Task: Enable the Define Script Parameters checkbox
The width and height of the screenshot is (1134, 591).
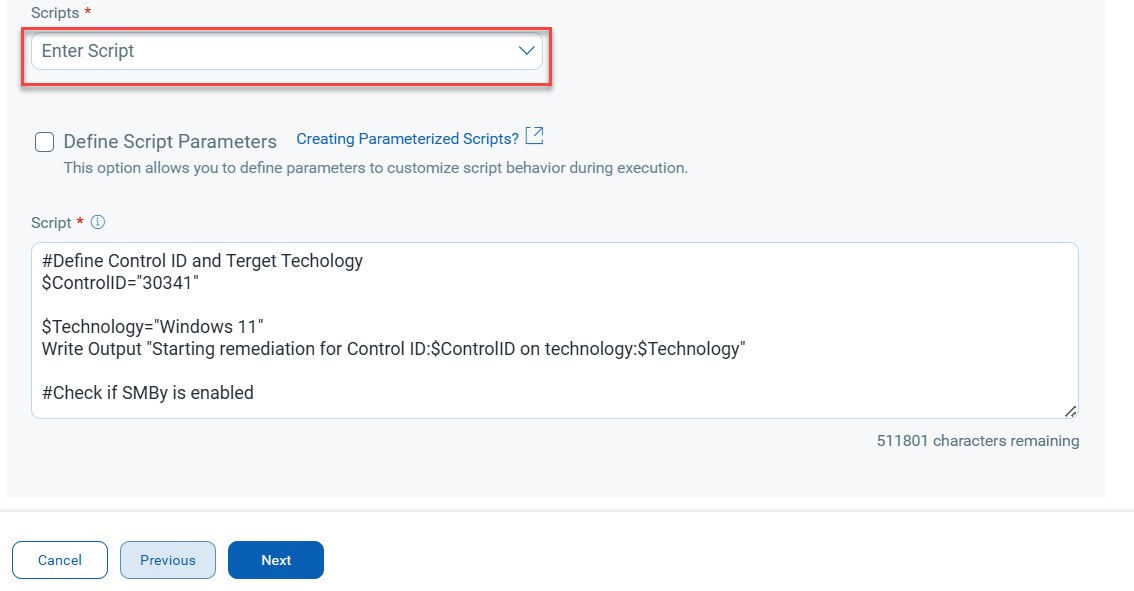Action: [x=45, y=142]
